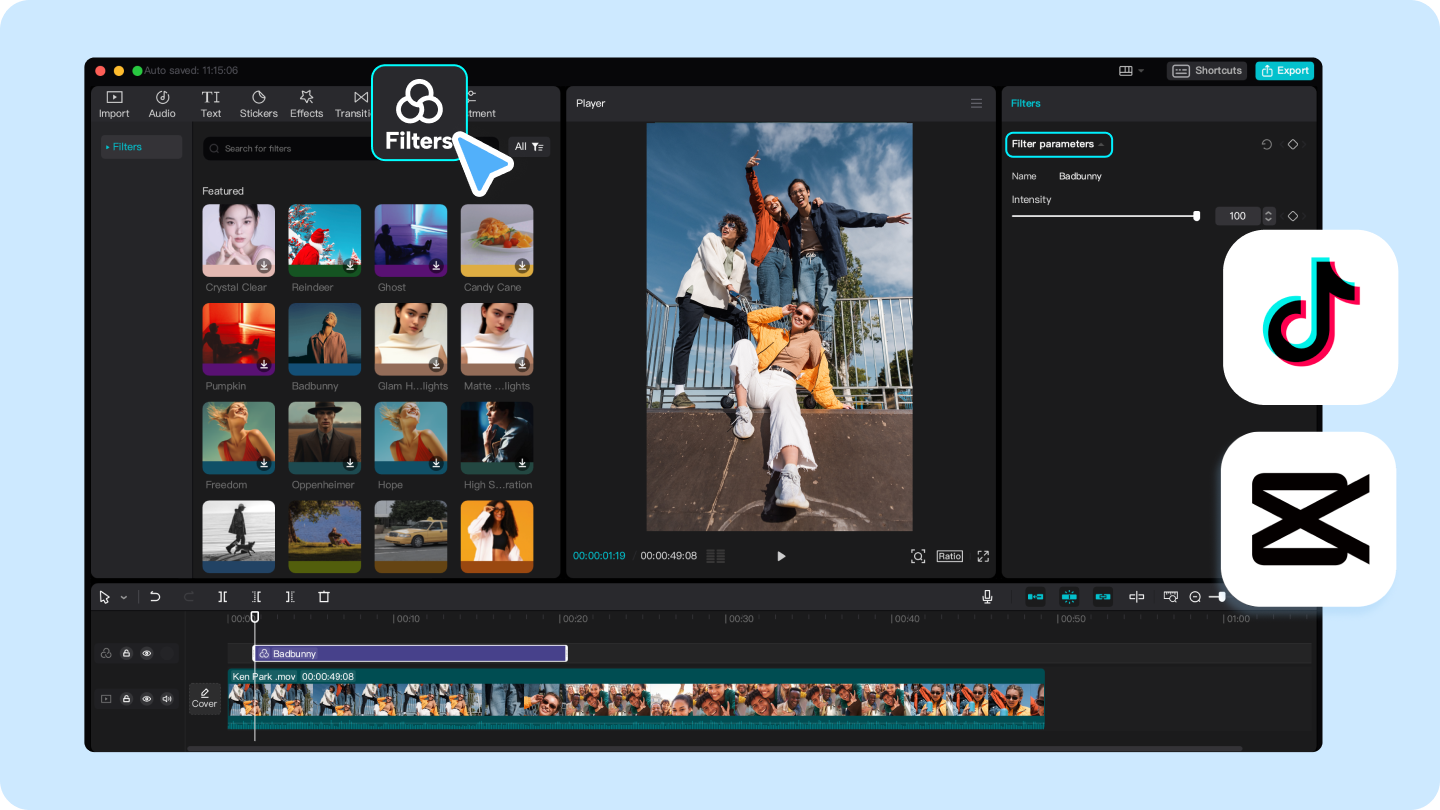
Task: Click the Cover edit button on video track
Action: 204,698
